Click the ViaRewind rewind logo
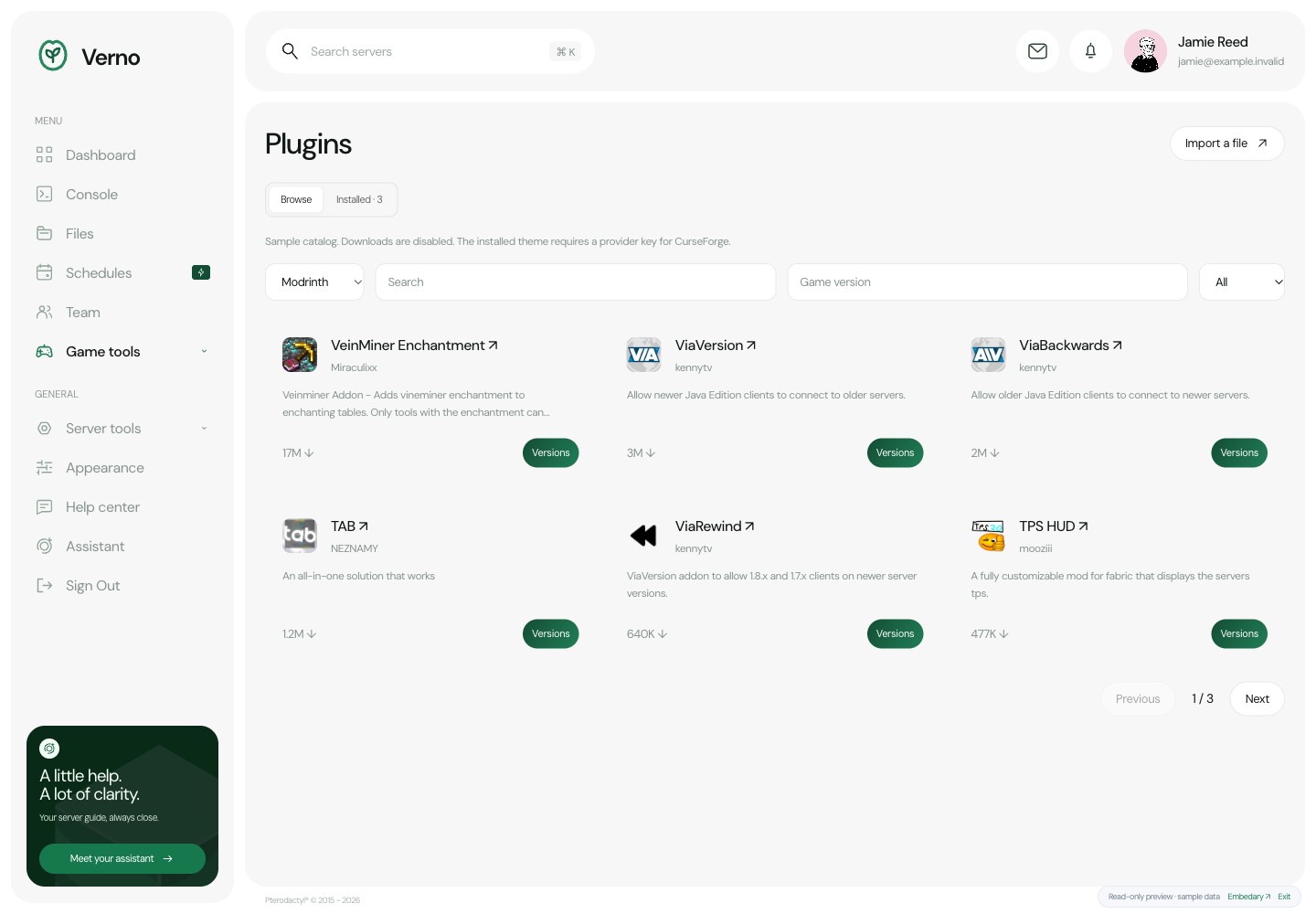1316x914 pixels. [644, 536]
